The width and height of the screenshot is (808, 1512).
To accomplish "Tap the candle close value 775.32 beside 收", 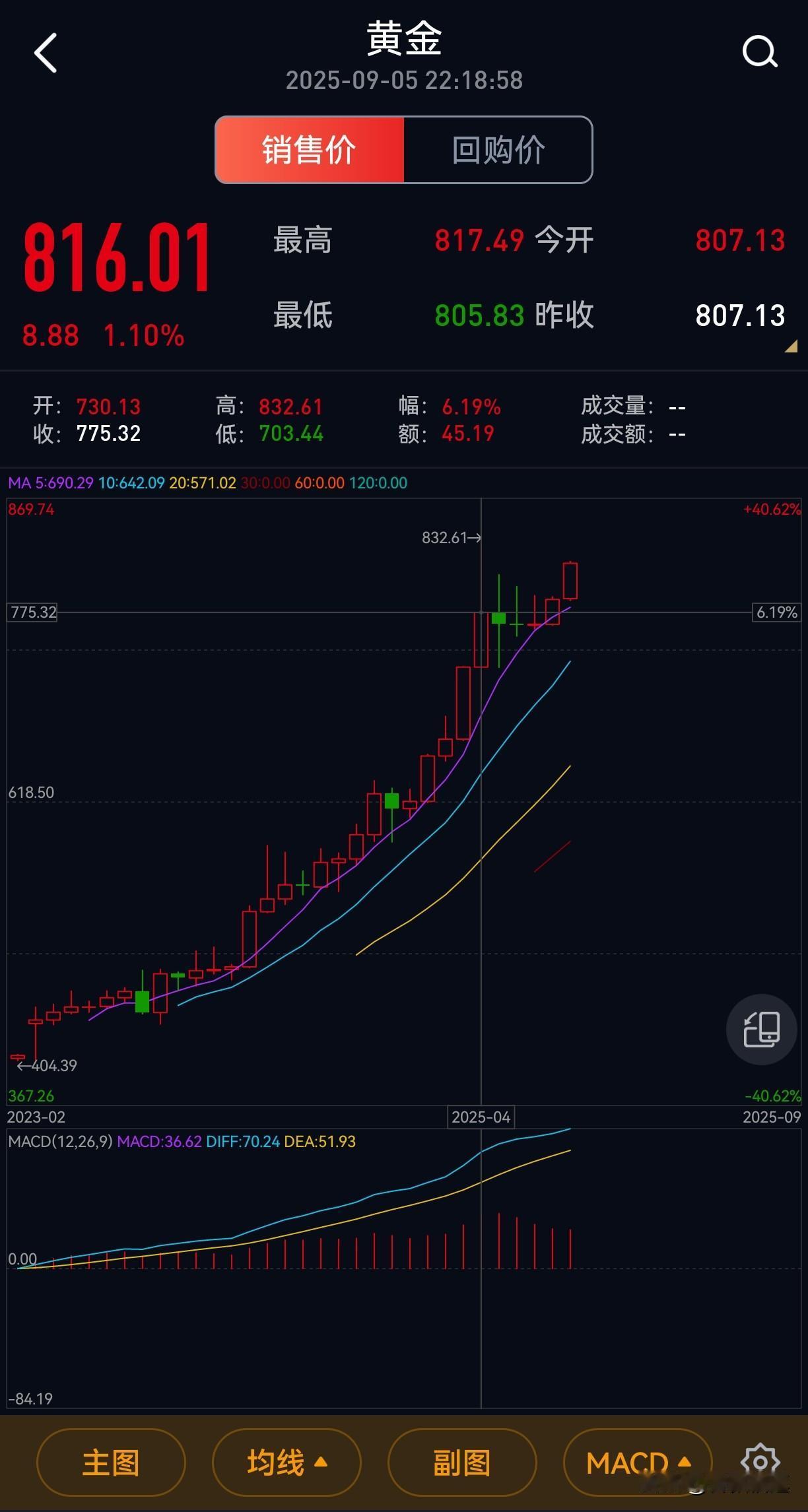I will pos(108,434).
